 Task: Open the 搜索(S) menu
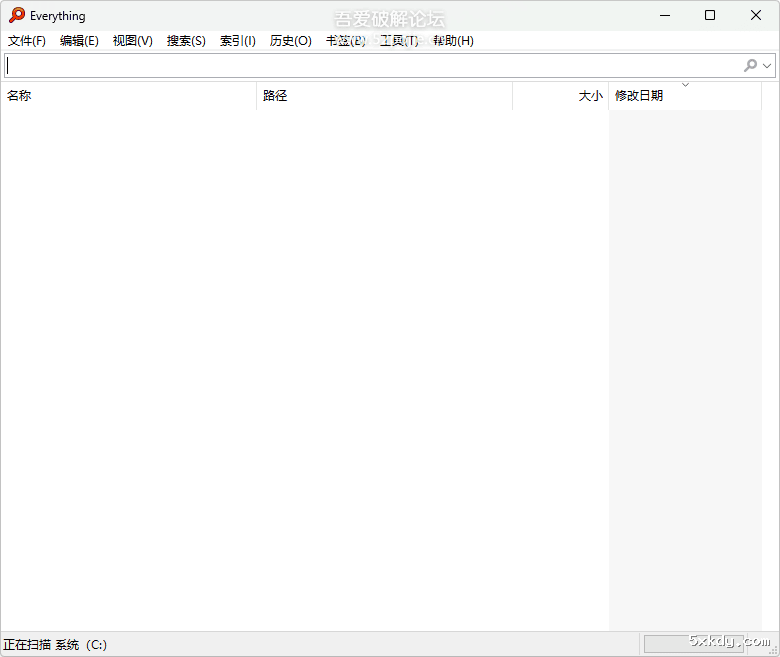tap(186, 41)
